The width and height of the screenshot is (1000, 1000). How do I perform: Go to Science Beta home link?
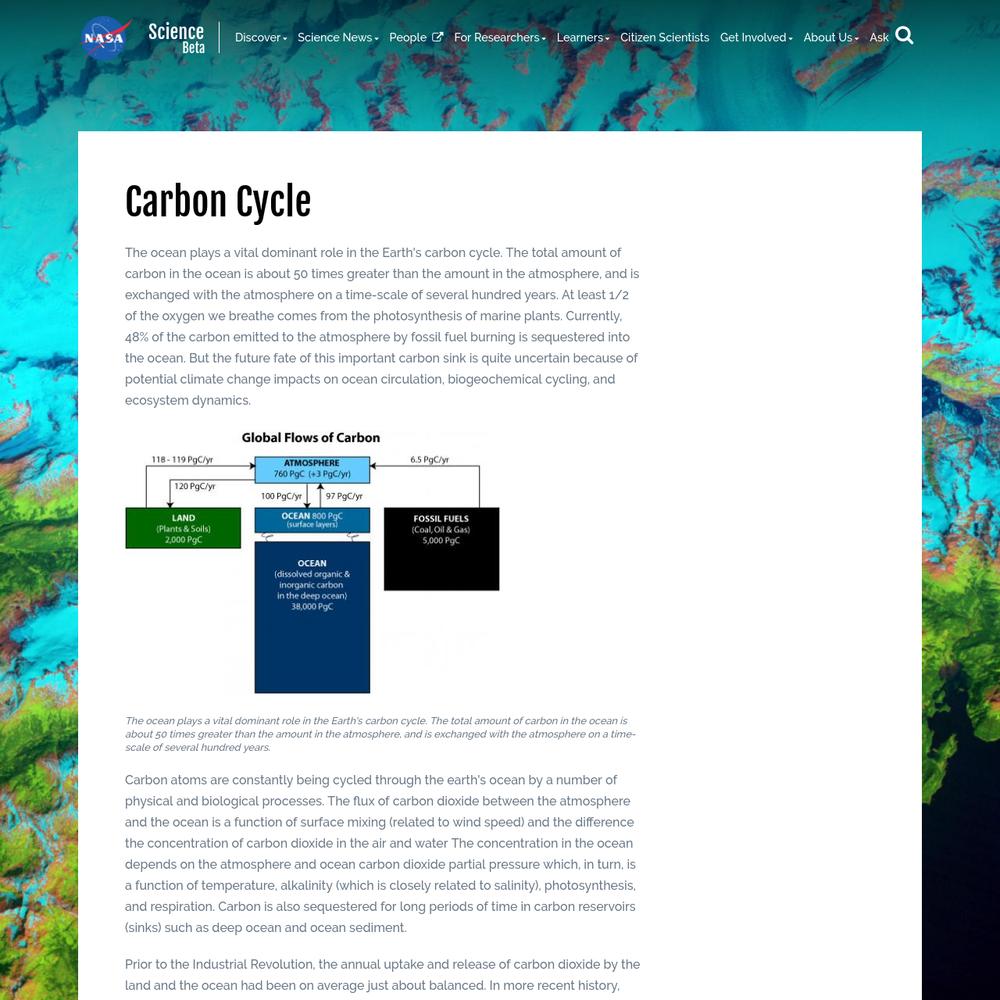pos(176,38)
